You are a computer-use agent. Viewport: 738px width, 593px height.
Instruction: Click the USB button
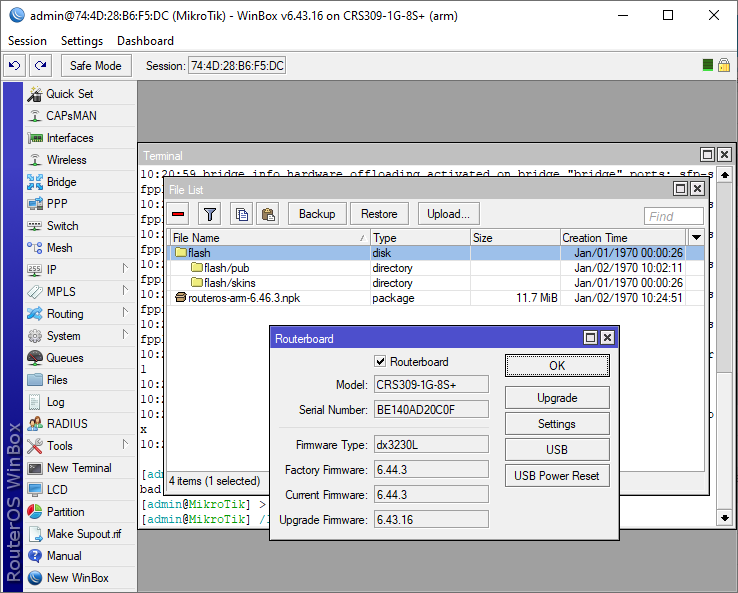pos(557,449)
